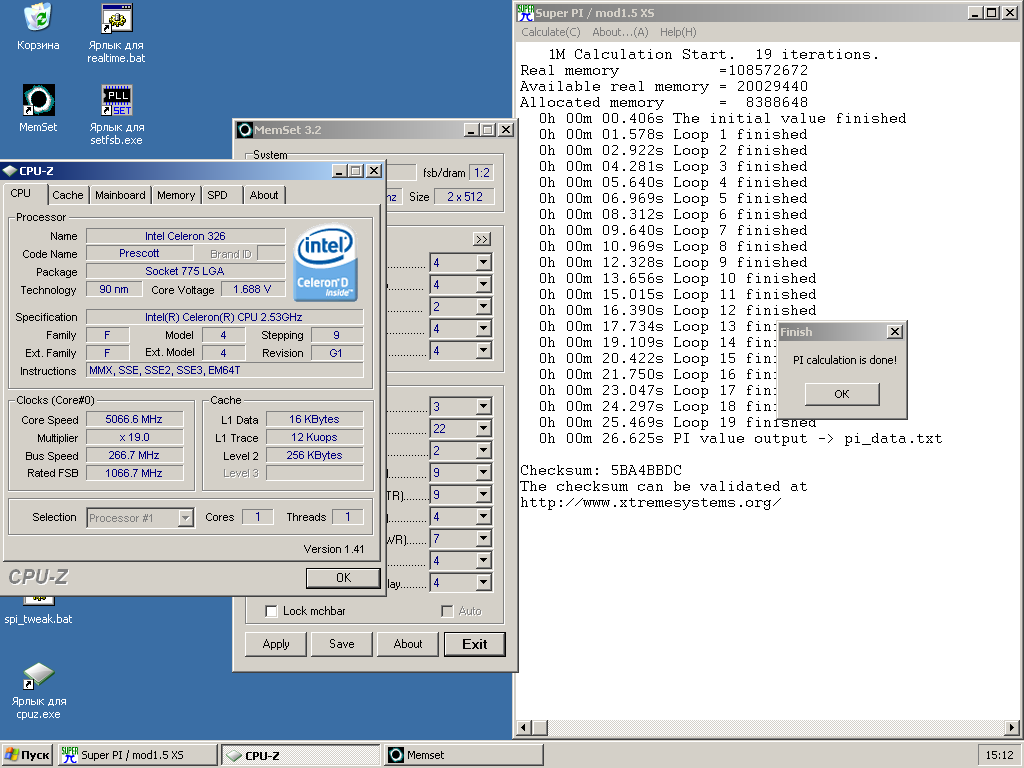Image resolution: width=1024 pixels, height=768 pixels.
Task: Open the Calculate(C) menu in Super PI
Action: click(x=551, y=32)
